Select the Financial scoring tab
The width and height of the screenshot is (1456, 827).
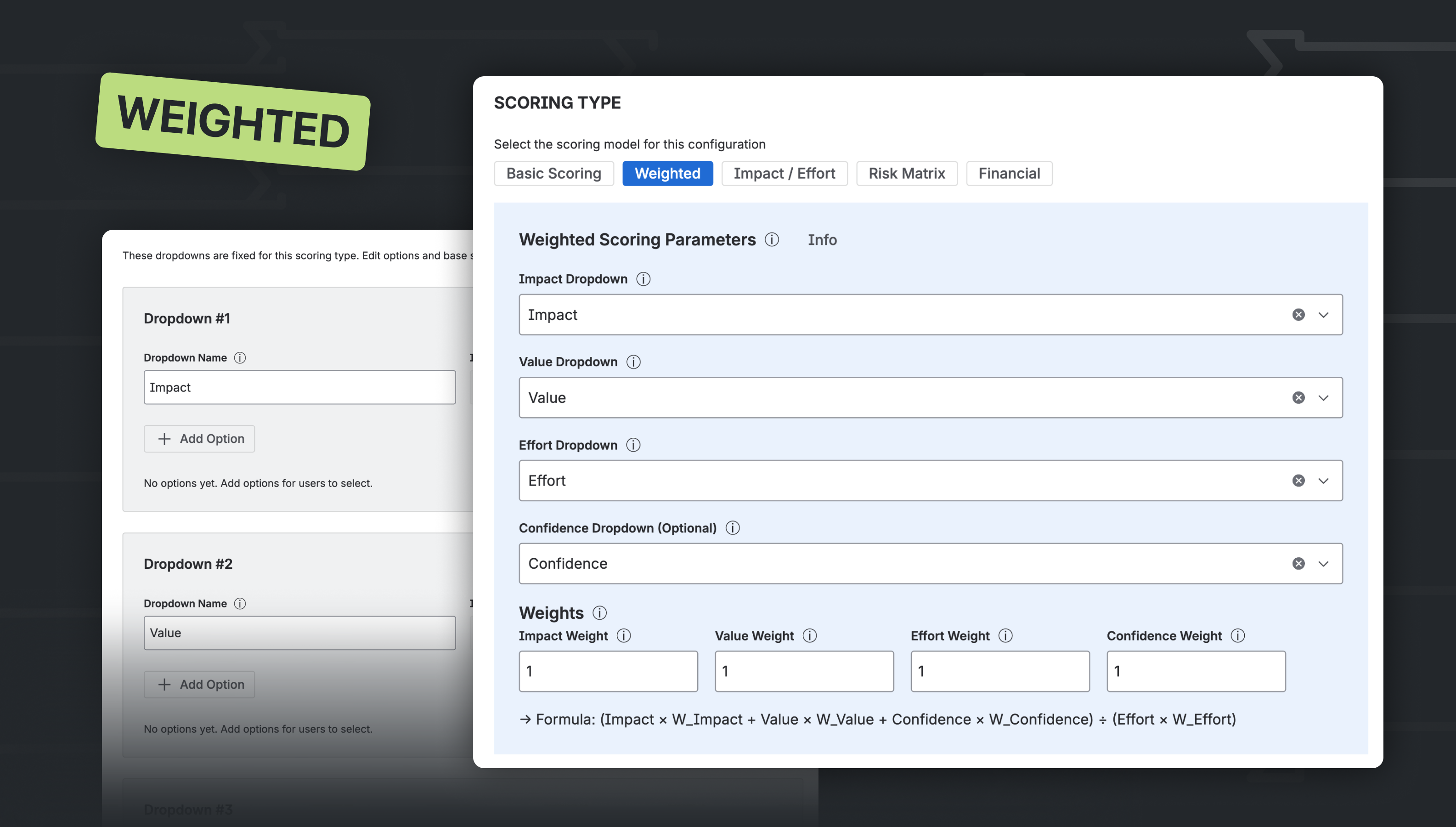pyautogui.click(x=1009, y=173)
